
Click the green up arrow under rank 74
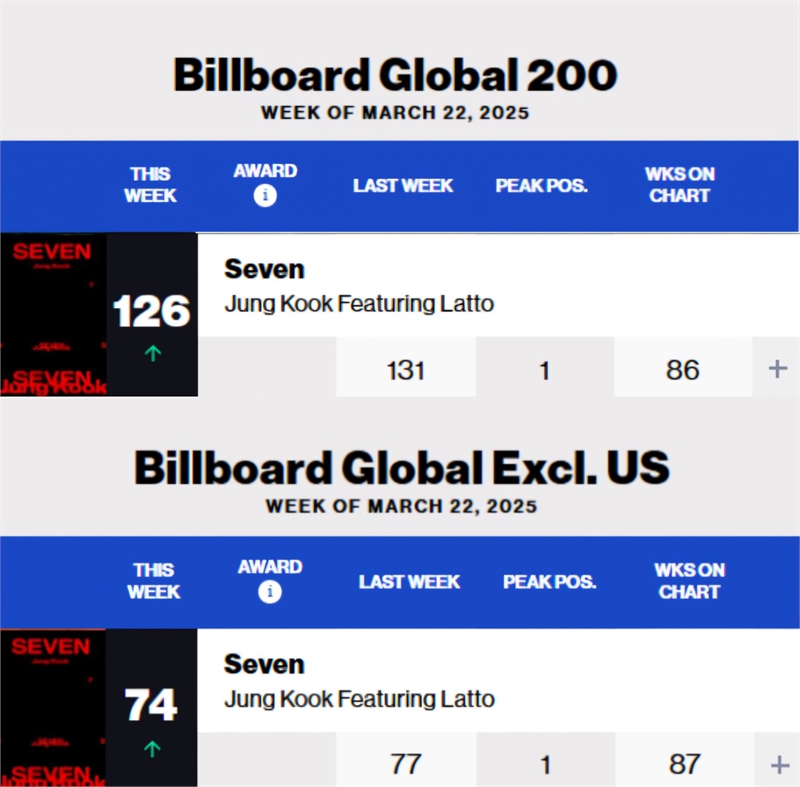click(152, 746)
